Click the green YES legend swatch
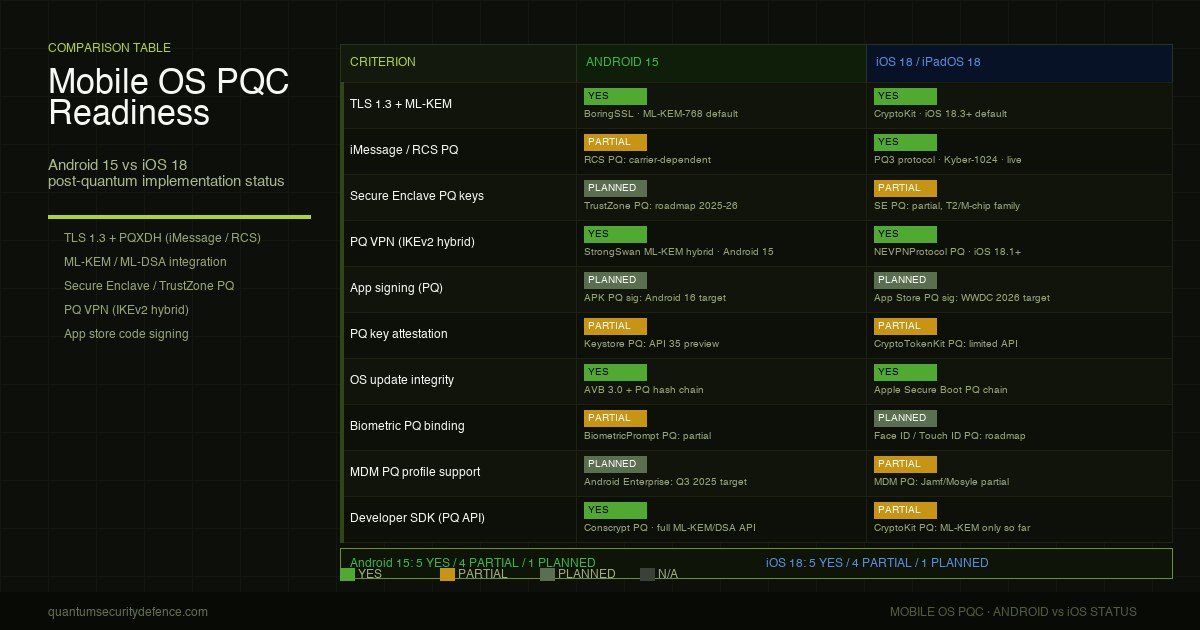Screen dimensions: 1200x630 (347, 574)
